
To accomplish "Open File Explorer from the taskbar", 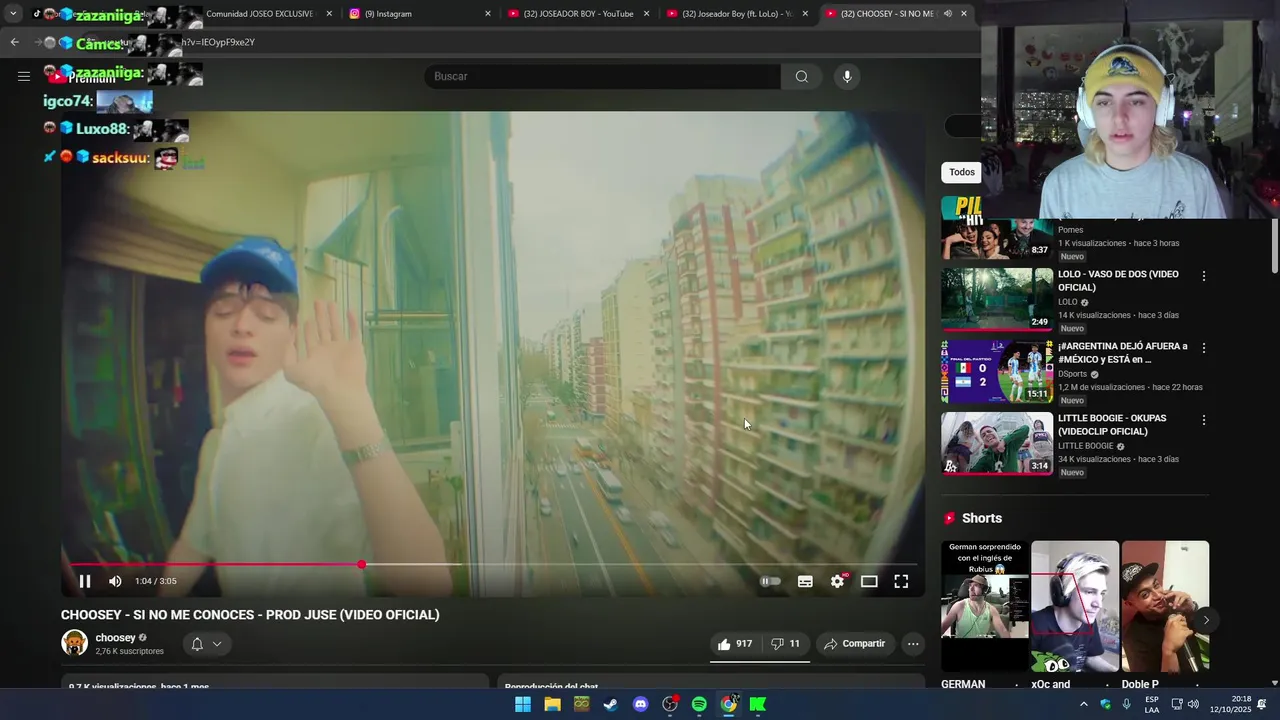I will [x=552, y=704].
